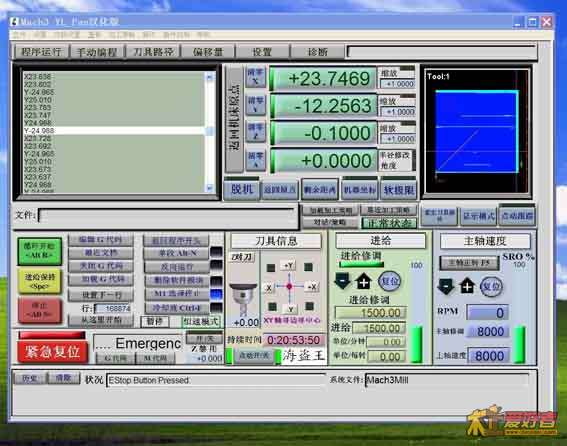Click the Z axis DRO -0.1000
Image resolution: width=567 pixels, height=446 pixels.
[x=324, y=133]
